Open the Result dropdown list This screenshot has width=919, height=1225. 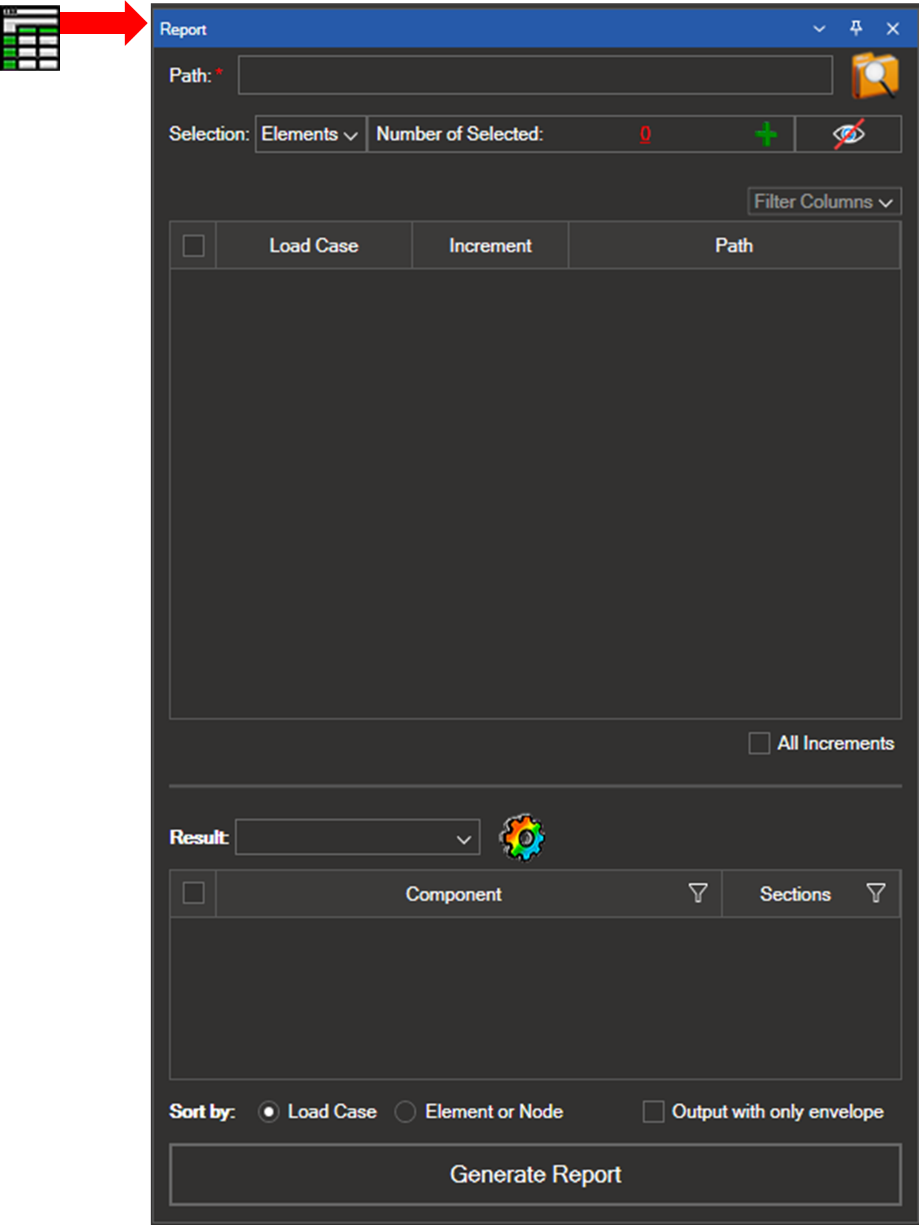[x=357, y=838]
